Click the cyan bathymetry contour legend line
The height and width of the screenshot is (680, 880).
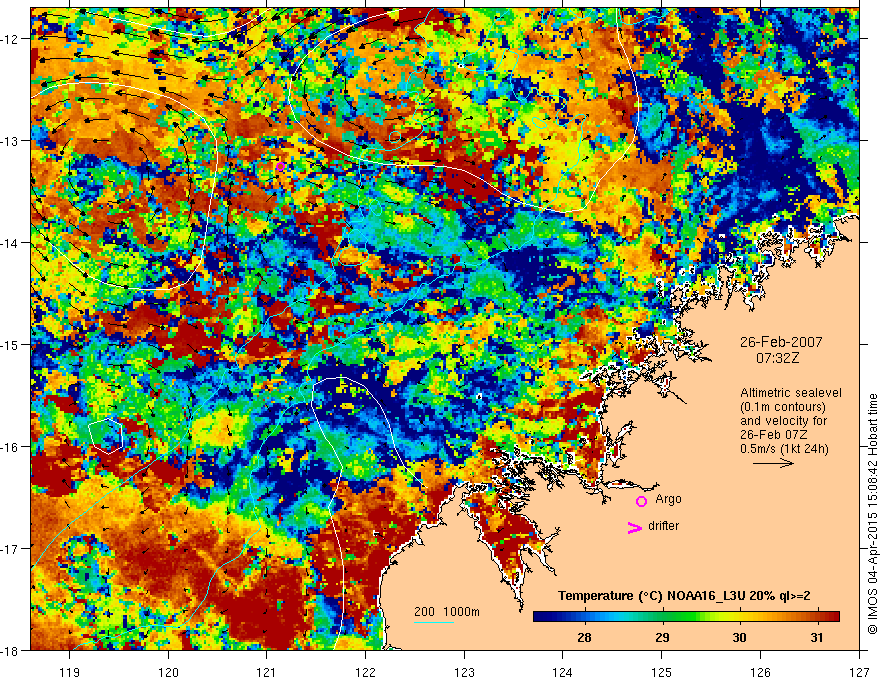[x=434, y=623]
